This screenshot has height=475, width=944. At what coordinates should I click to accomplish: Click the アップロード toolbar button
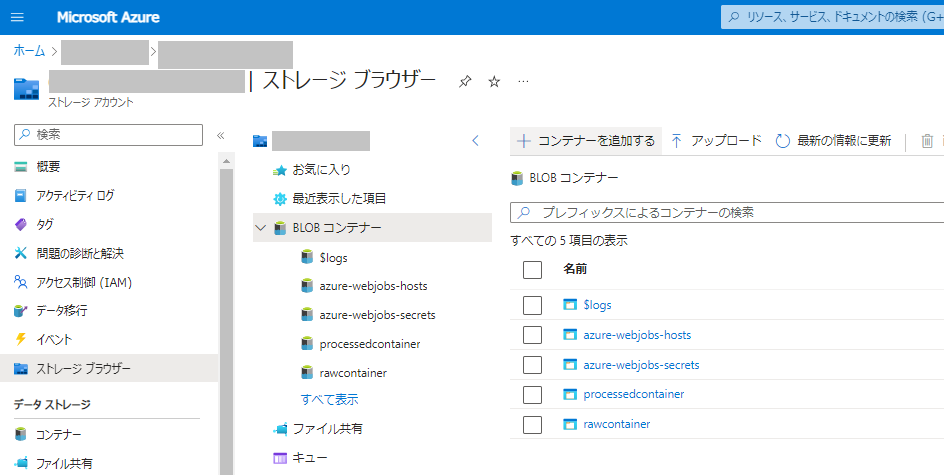coord(716,141)
